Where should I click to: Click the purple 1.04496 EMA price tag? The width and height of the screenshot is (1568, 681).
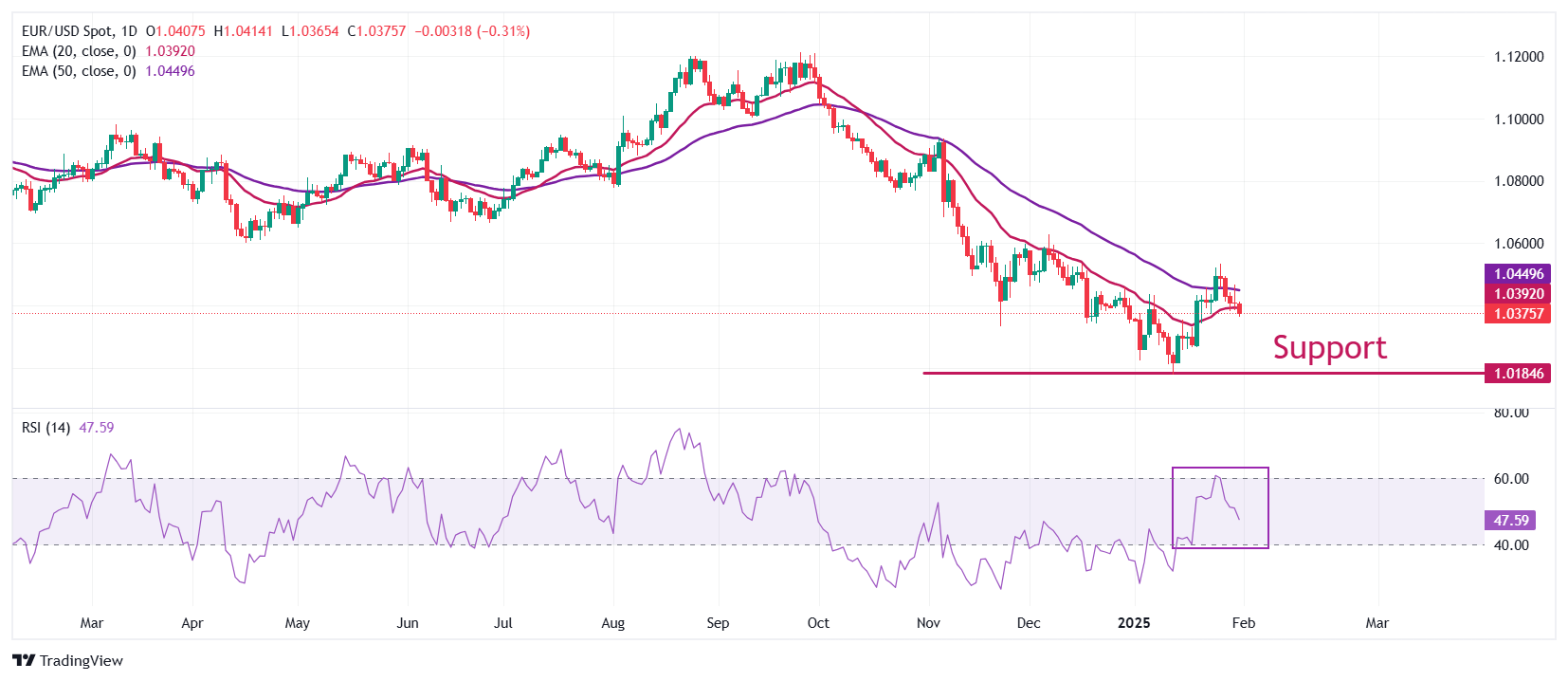[x=1517, y=274]
